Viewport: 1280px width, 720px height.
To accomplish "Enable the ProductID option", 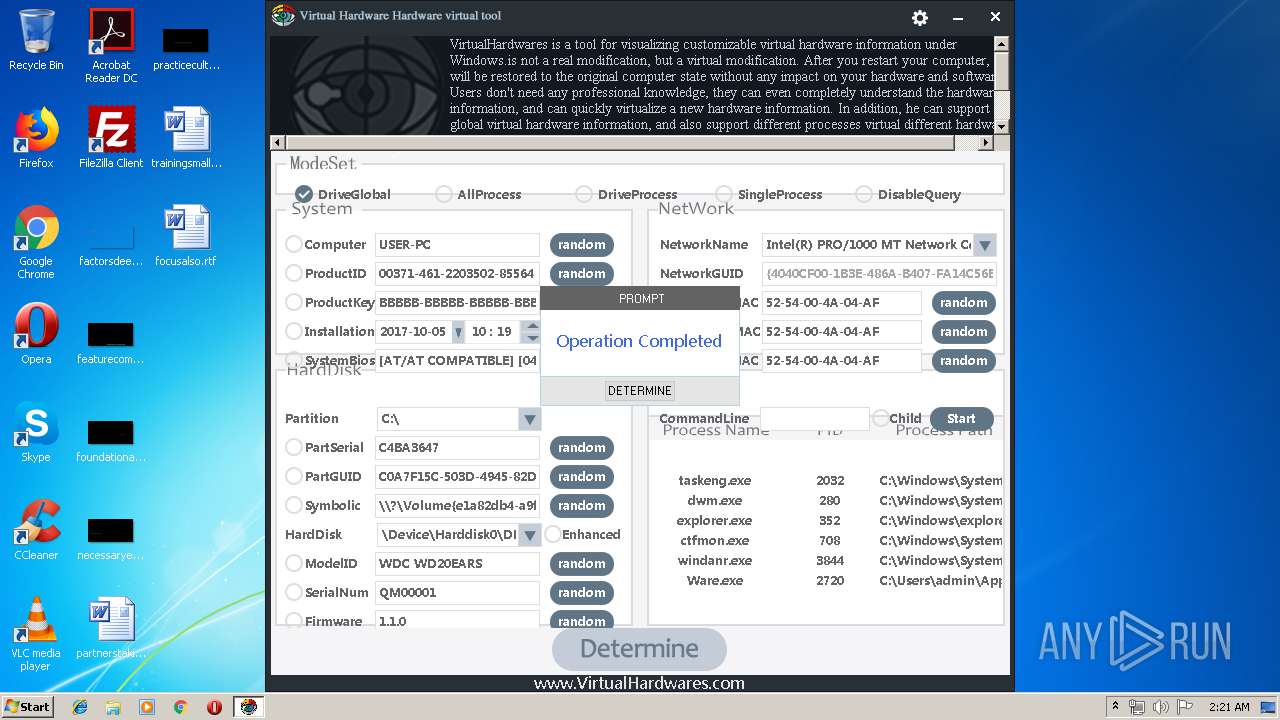I will pyautogui.click(x=294, y=273).
